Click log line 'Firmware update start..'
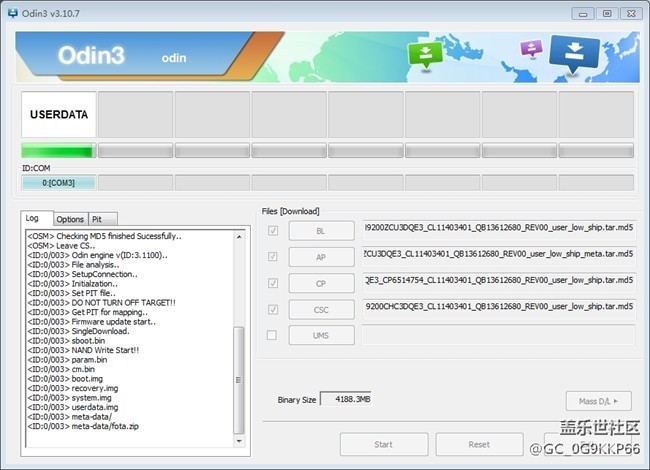This screenshot has height=470, width=650. coord(92,322)
